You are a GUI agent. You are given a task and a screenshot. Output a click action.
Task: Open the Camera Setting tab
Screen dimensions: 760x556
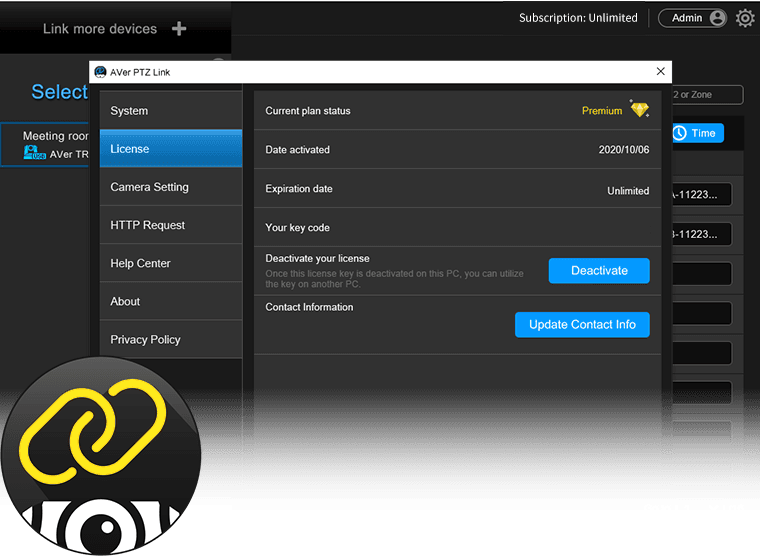(171, 187)
